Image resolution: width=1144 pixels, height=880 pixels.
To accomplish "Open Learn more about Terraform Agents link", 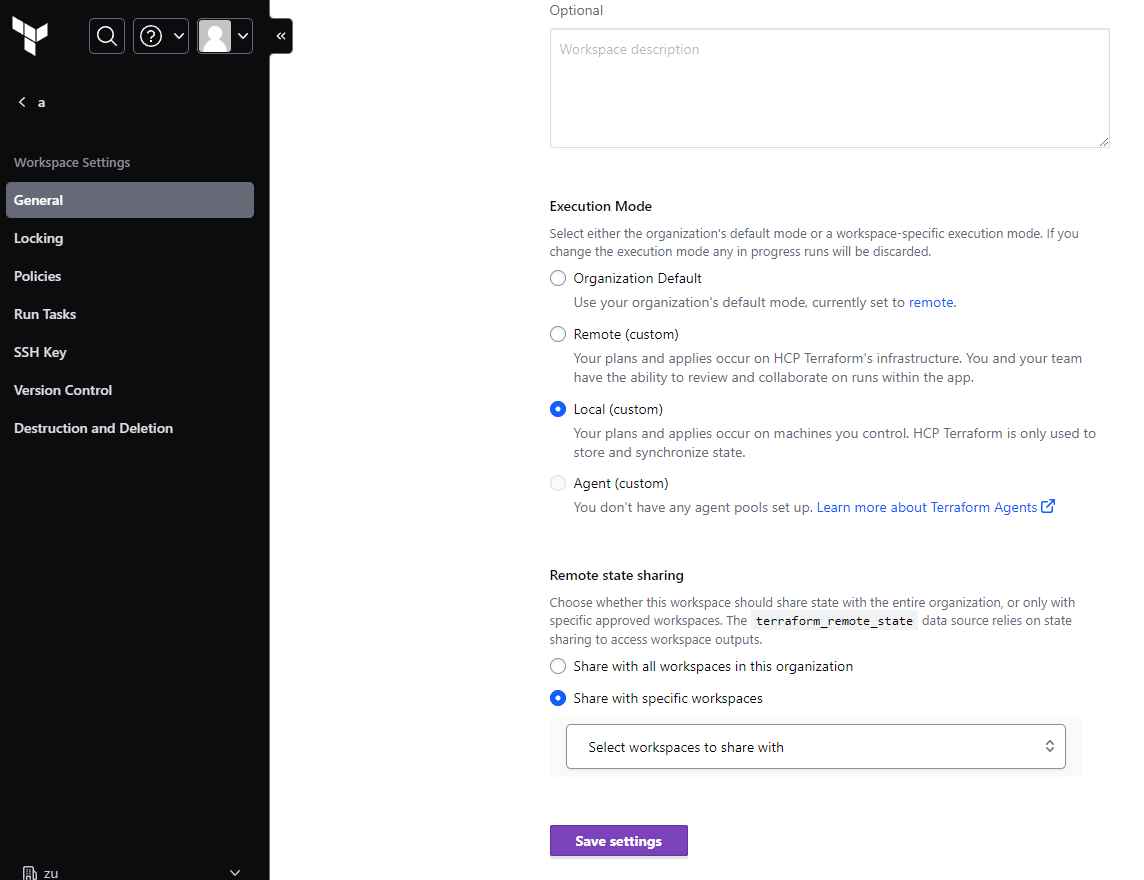I will (927, 507).
